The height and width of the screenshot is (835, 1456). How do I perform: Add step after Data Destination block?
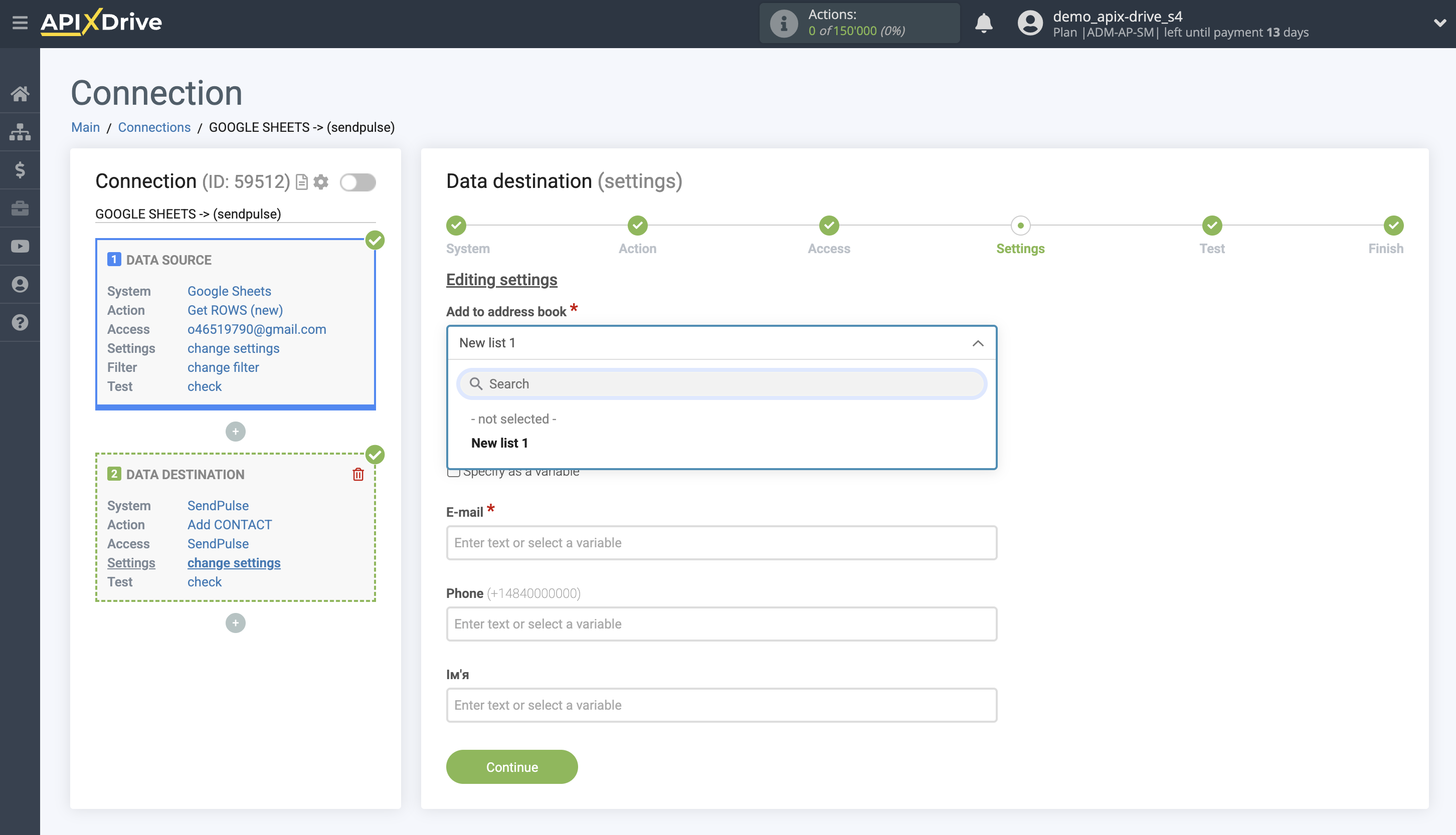click(x=235, y=623)
